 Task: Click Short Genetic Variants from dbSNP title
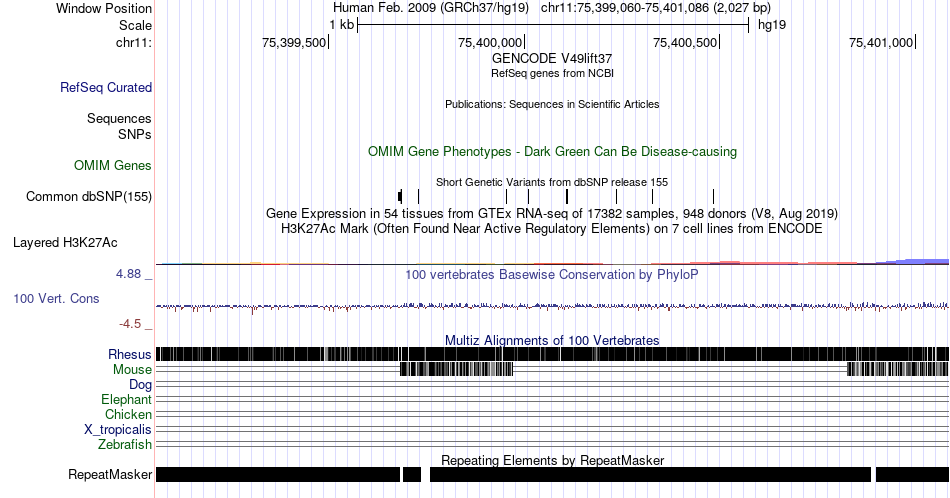(552, 182)
